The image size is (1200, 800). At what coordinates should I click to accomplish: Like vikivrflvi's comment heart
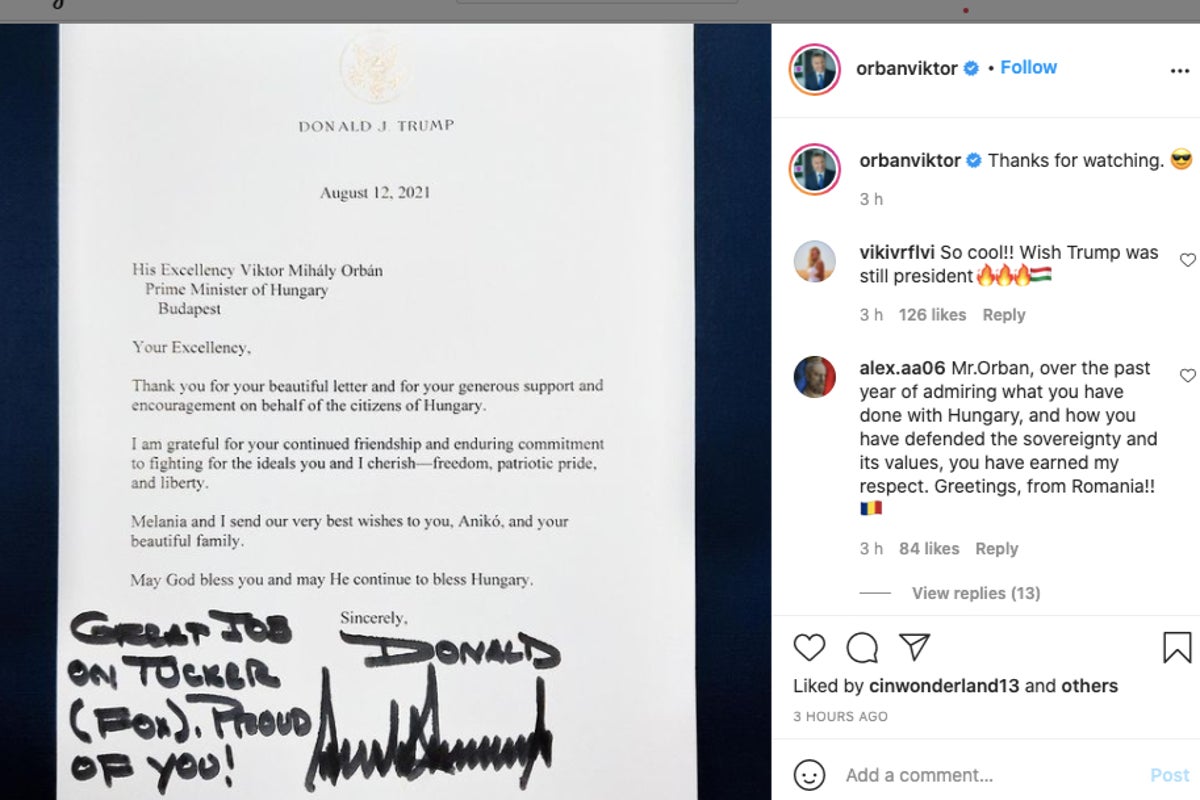(1187, 260)
